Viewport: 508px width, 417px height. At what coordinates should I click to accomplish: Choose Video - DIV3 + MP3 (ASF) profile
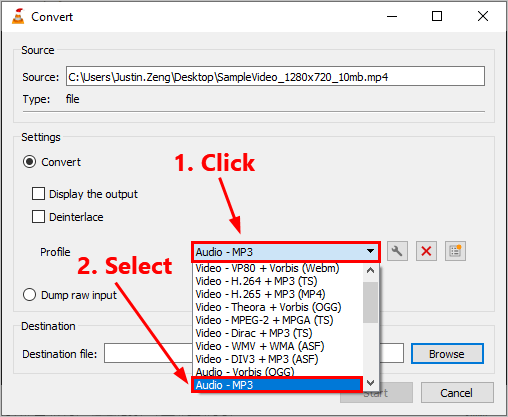click(278, 359)
